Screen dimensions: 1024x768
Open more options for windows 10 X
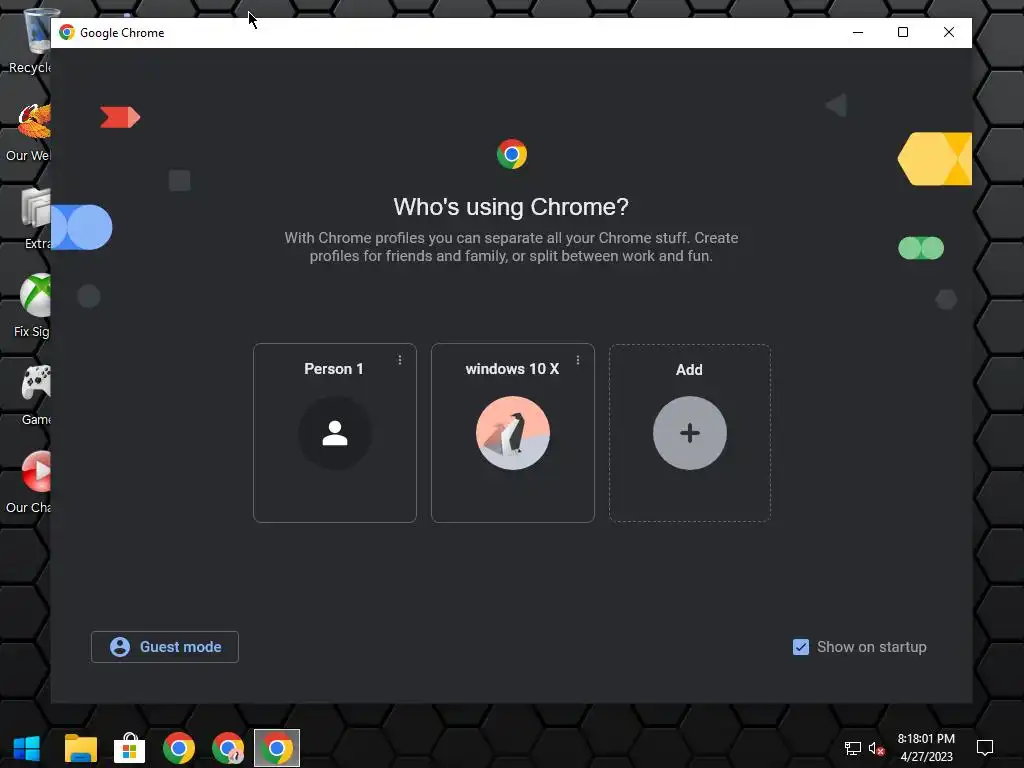[x=578, y=360]
